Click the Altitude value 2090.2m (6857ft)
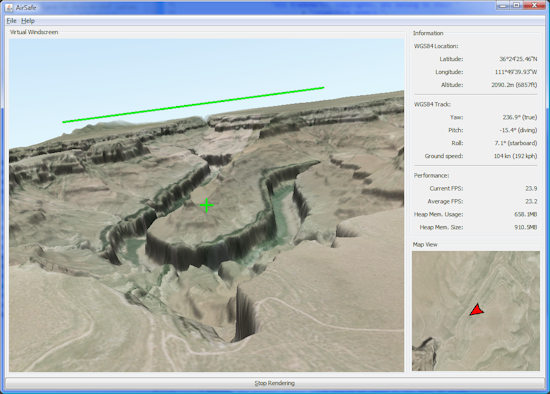Screen dimensions: 550x394 [514, 85]
